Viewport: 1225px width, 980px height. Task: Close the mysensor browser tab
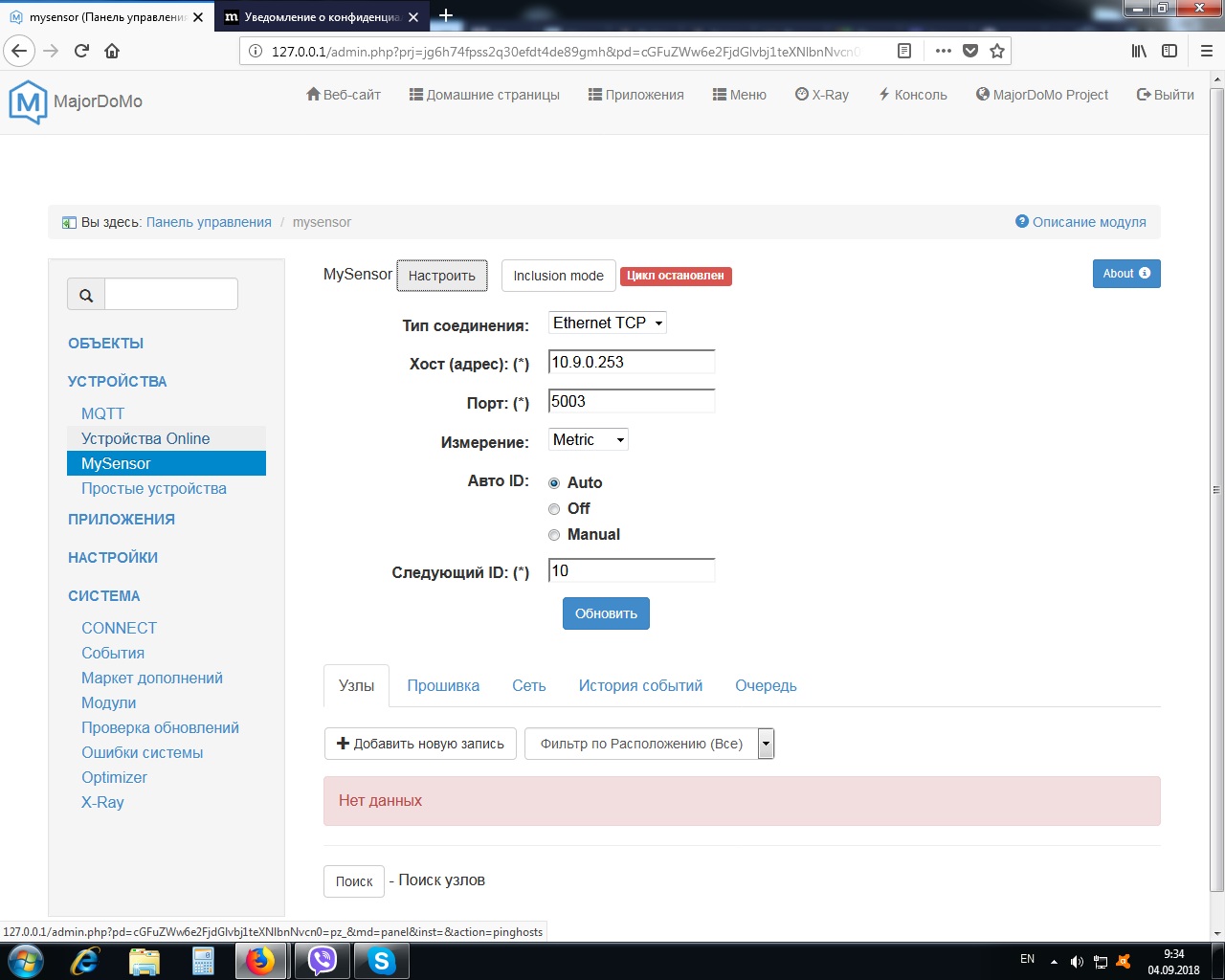tap(198, 17)
